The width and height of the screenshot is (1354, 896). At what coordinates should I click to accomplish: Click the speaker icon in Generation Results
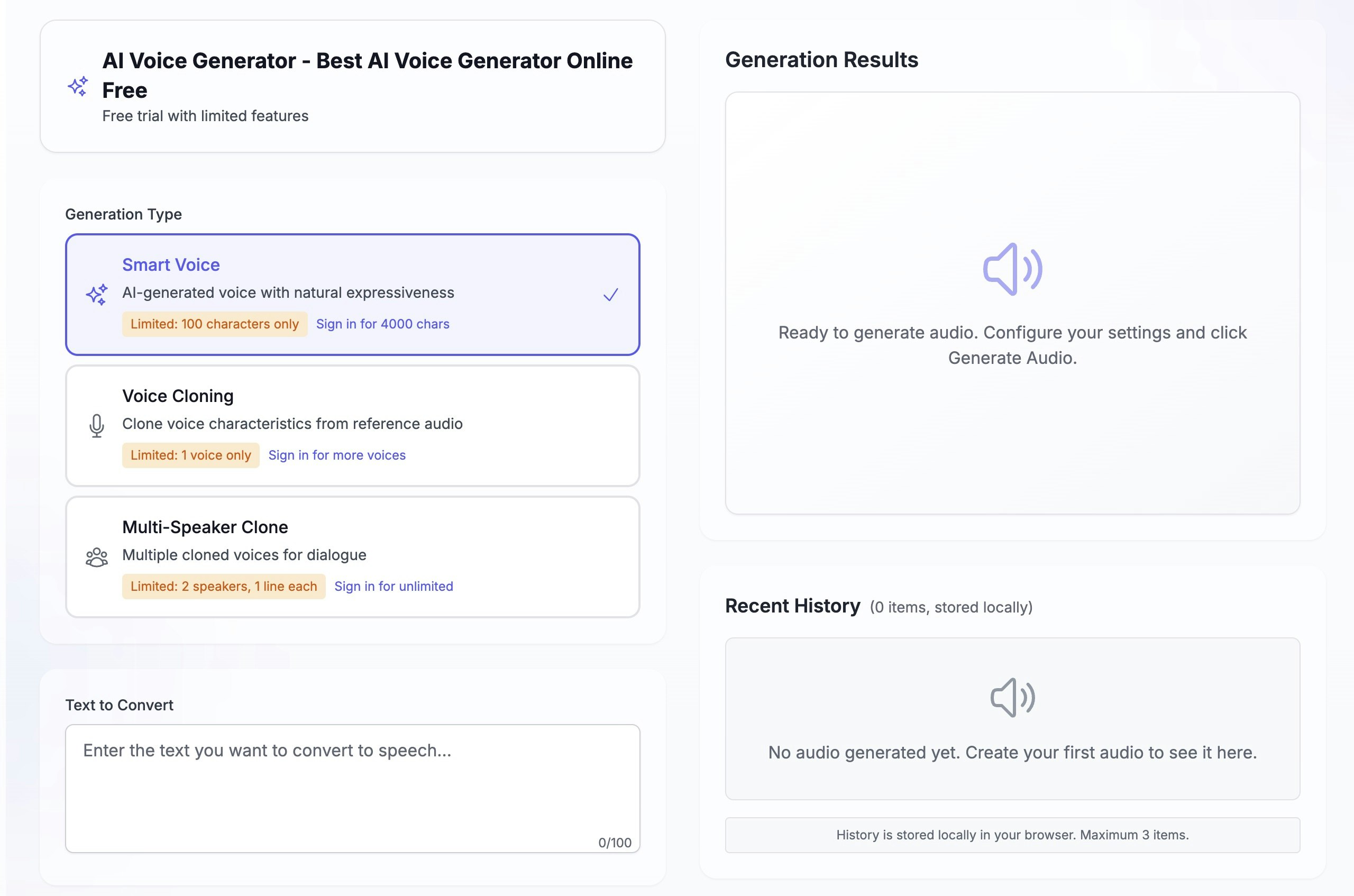click(x=1012, y=269)
